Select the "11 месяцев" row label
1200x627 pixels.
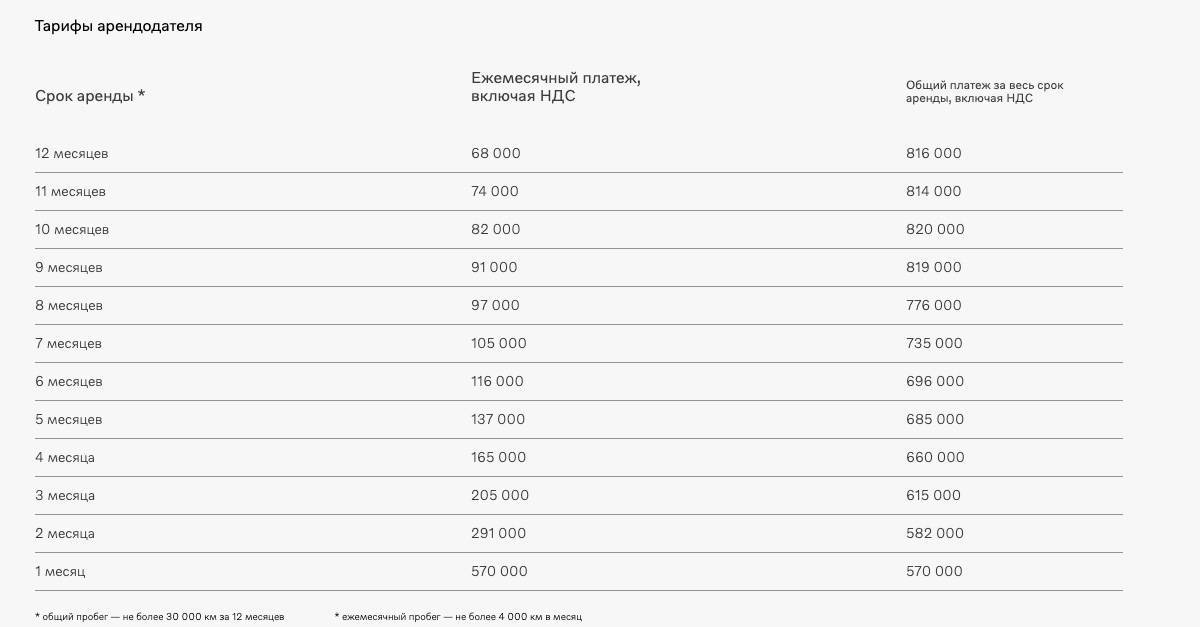(x=70, y=192)
